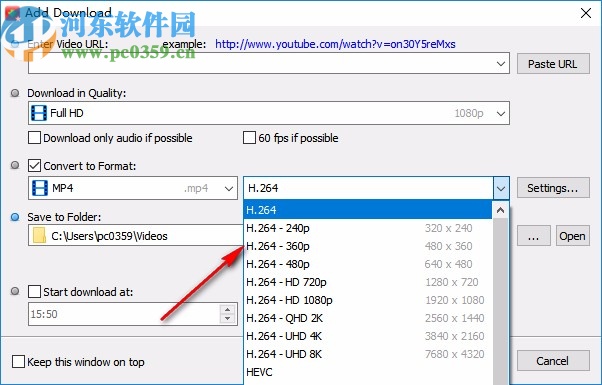Enable 60 fps if possible

(250, 137)
